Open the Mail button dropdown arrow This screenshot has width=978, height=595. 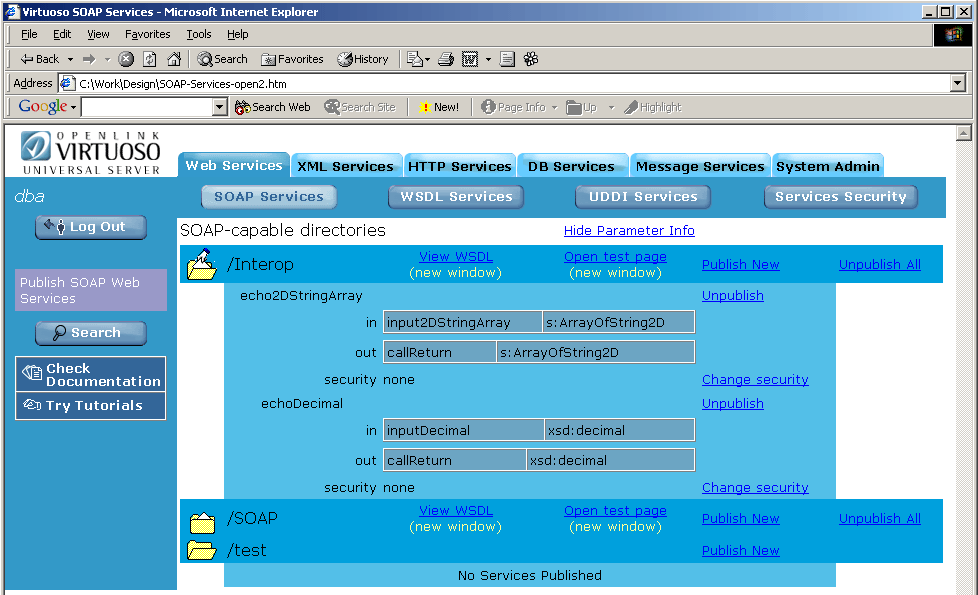pyautogui.click(x=427, y=59)
